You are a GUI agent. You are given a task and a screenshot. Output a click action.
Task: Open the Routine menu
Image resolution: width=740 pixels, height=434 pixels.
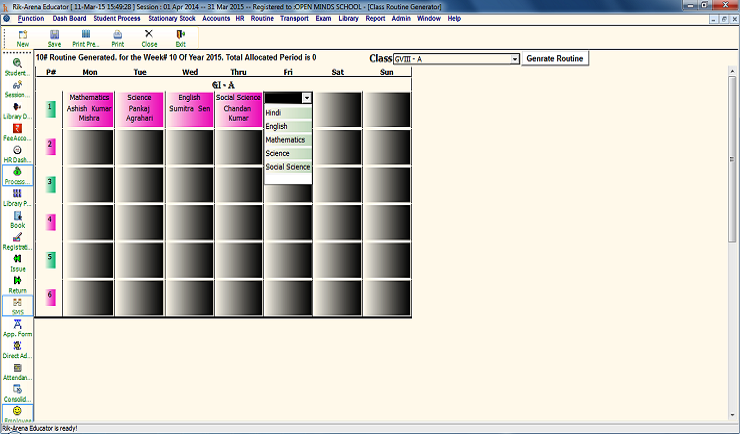point(262,18)
